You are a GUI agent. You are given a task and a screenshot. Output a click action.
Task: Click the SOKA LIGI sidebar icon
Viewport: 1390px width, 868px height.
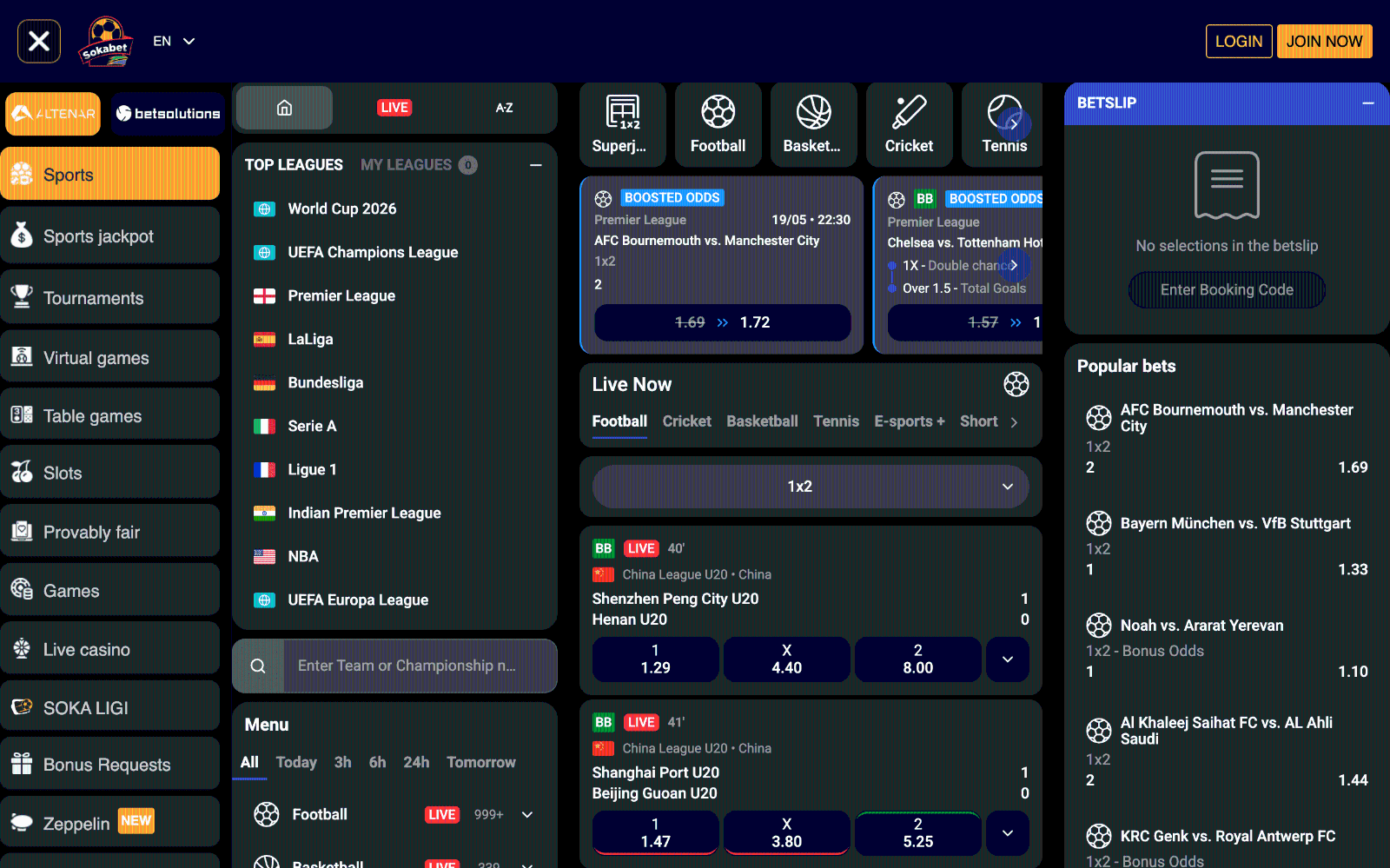point(22,706)
